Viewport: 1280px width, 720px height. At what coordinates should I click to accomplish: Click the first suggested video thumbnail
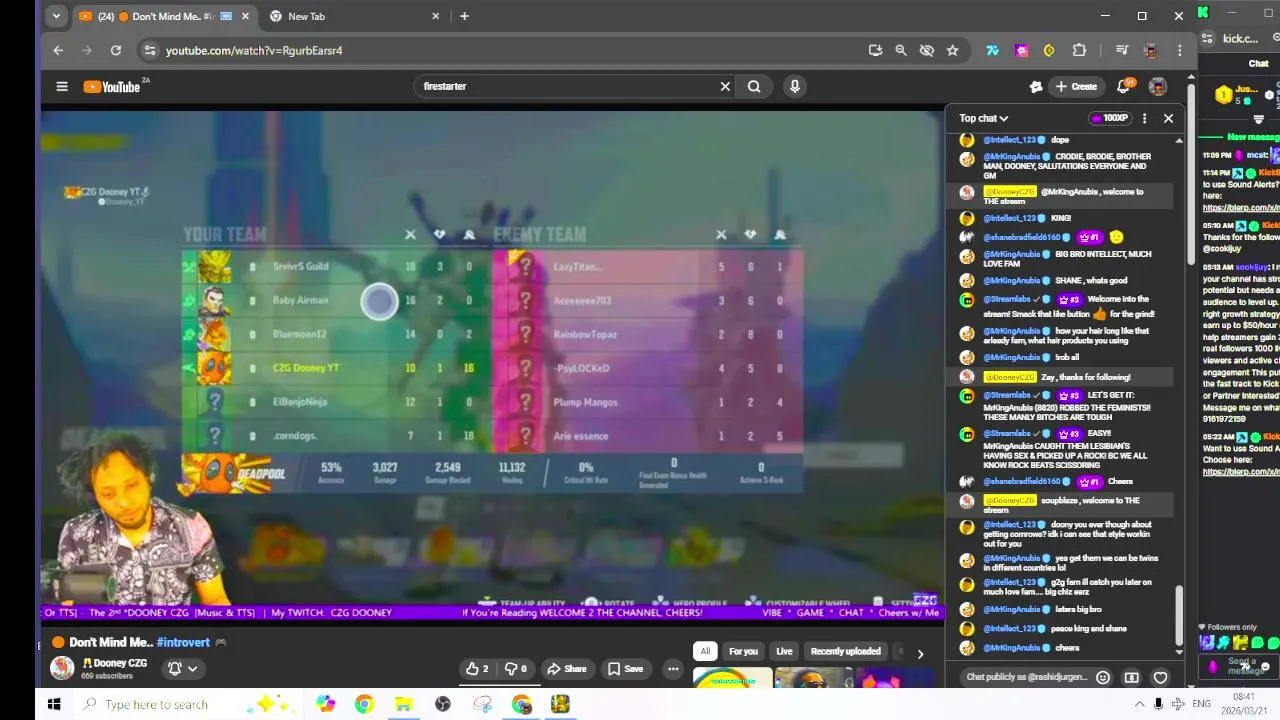[732, 679]
